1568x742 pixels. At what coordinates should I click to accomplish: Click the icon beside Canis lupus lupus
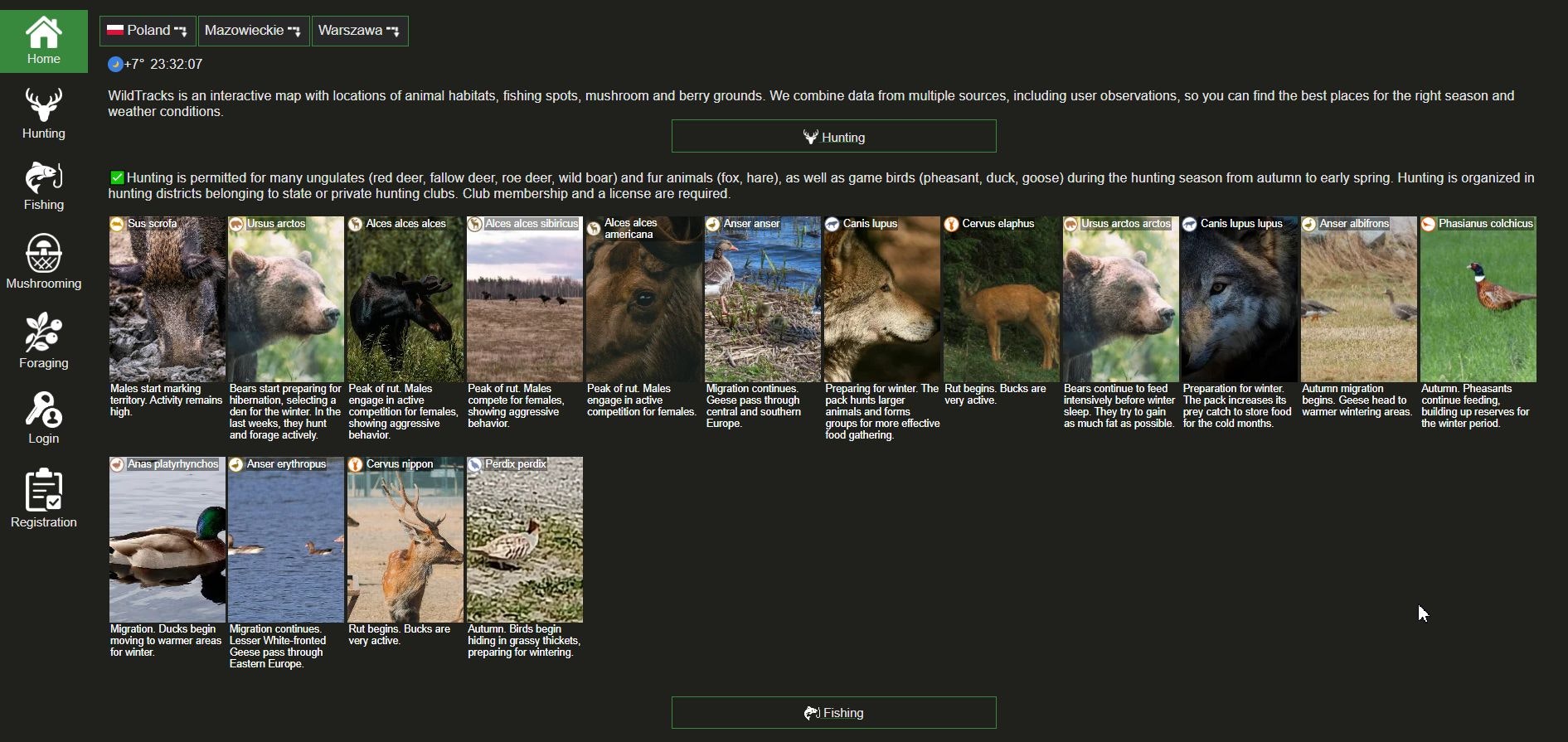[x=1190, y=224]
